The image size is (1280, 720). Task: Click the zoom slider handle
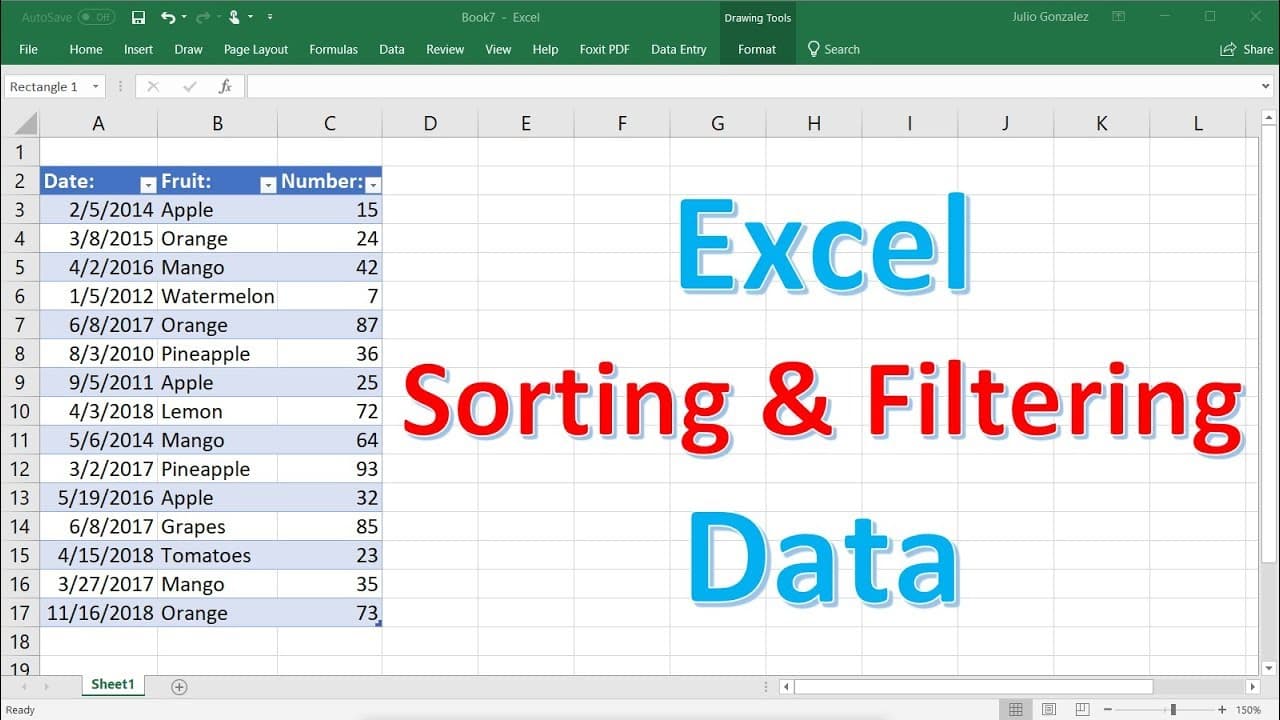coord(1173,710)
